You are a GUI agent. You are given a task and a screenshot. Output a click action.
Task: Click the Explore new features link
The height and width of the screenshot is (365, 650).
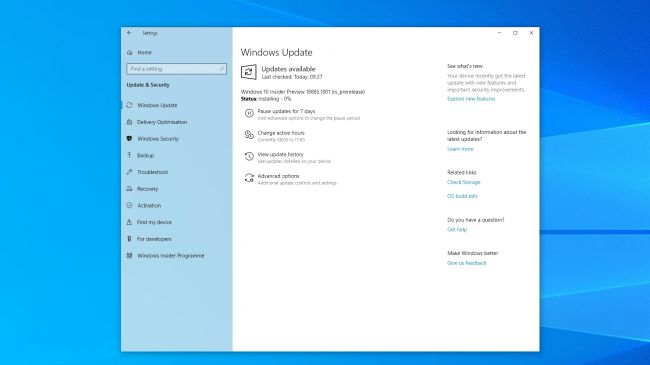[x=471, y=99]
